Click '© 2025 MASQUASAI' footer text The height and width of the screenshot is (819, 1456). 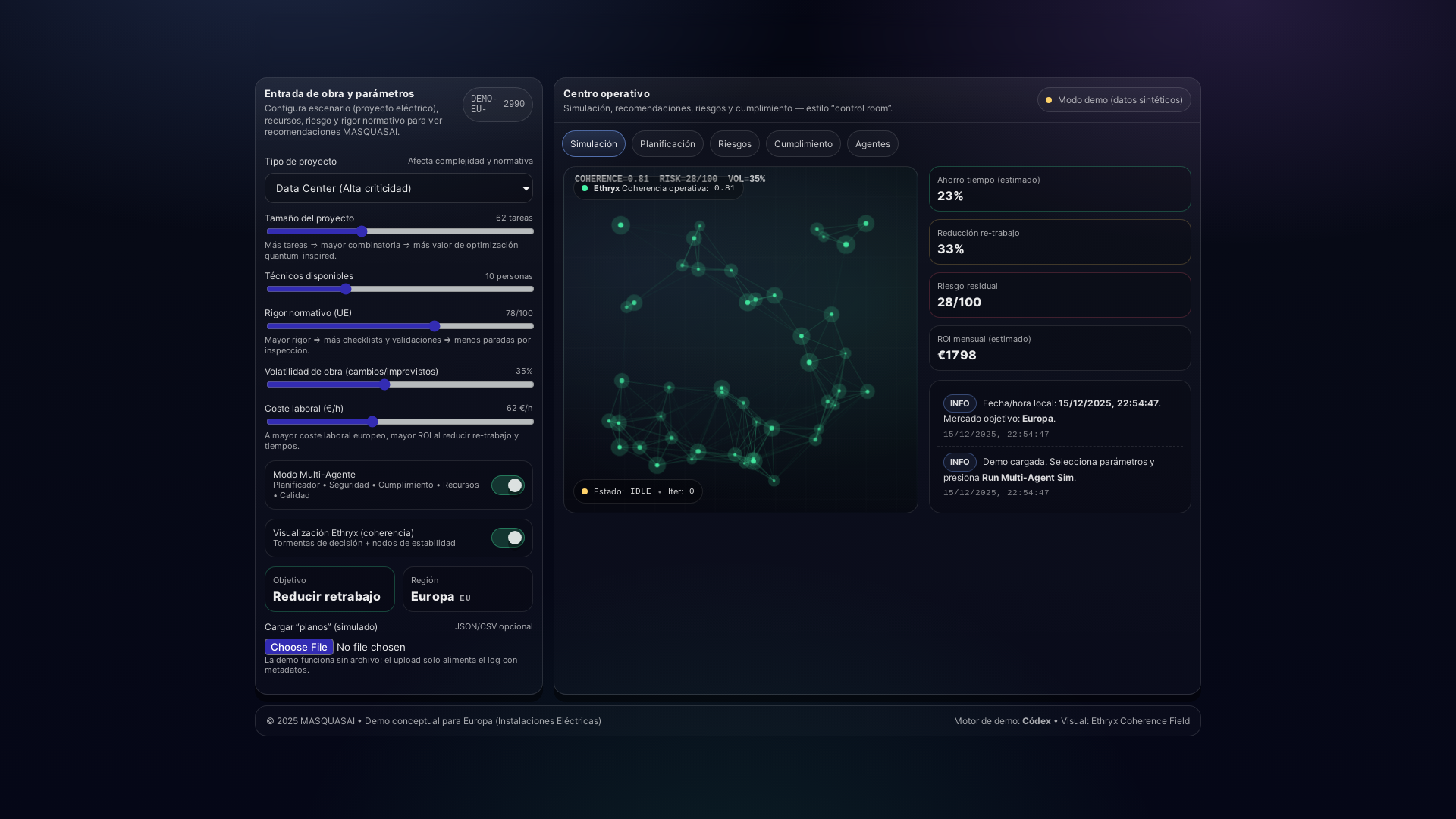(310, 721)
